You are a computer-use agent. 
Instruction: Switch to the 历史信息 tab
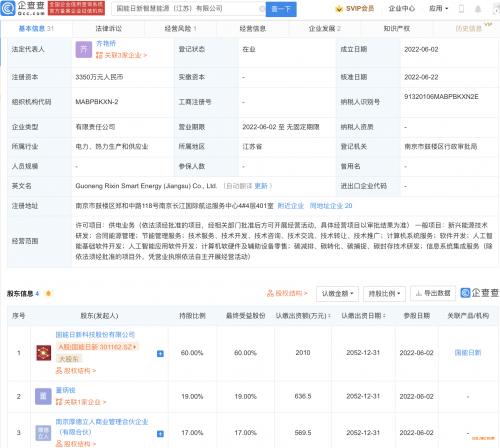[x=469, y=29]
